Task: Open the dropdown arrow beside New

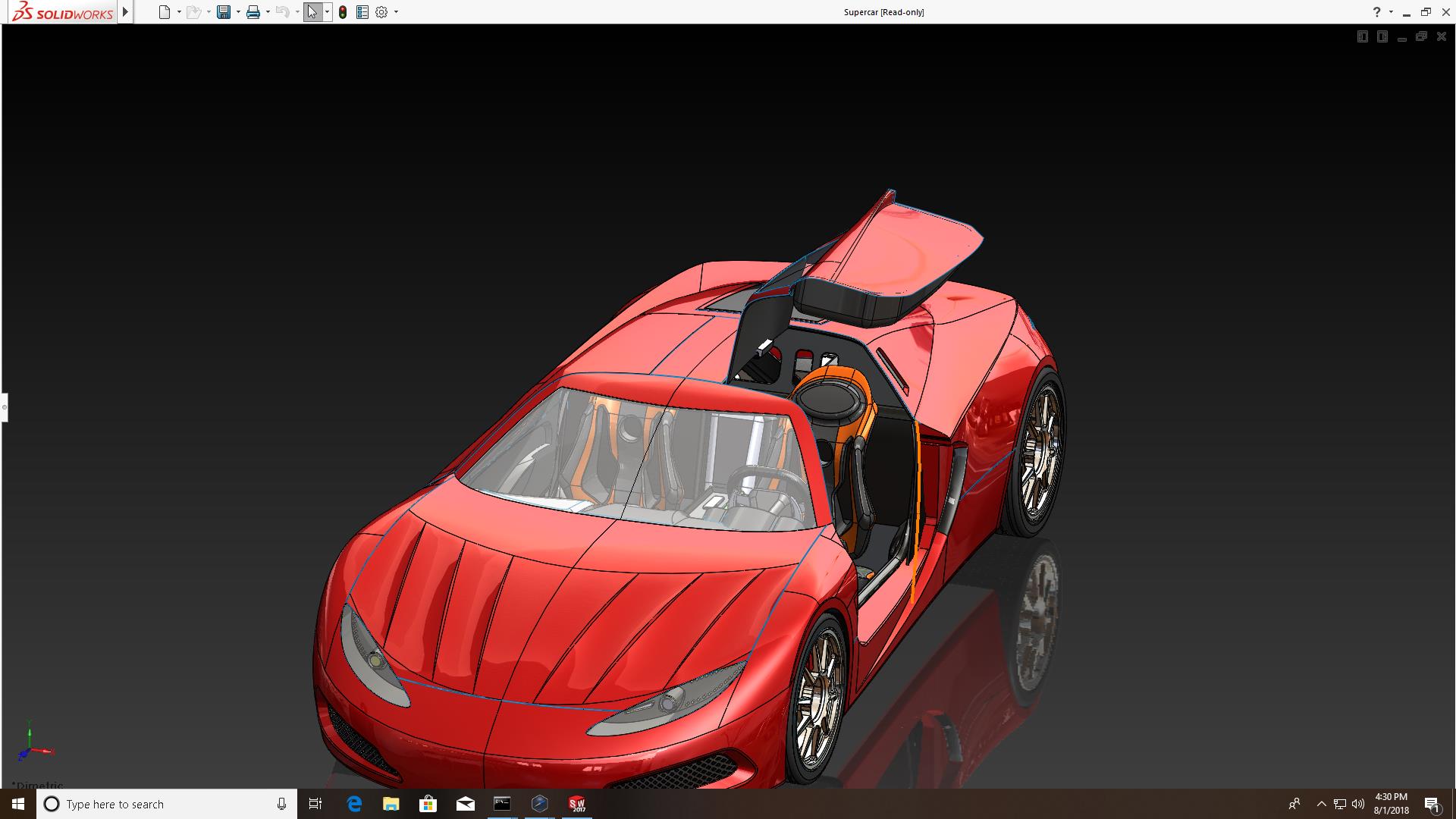Action: click(179, 12)
